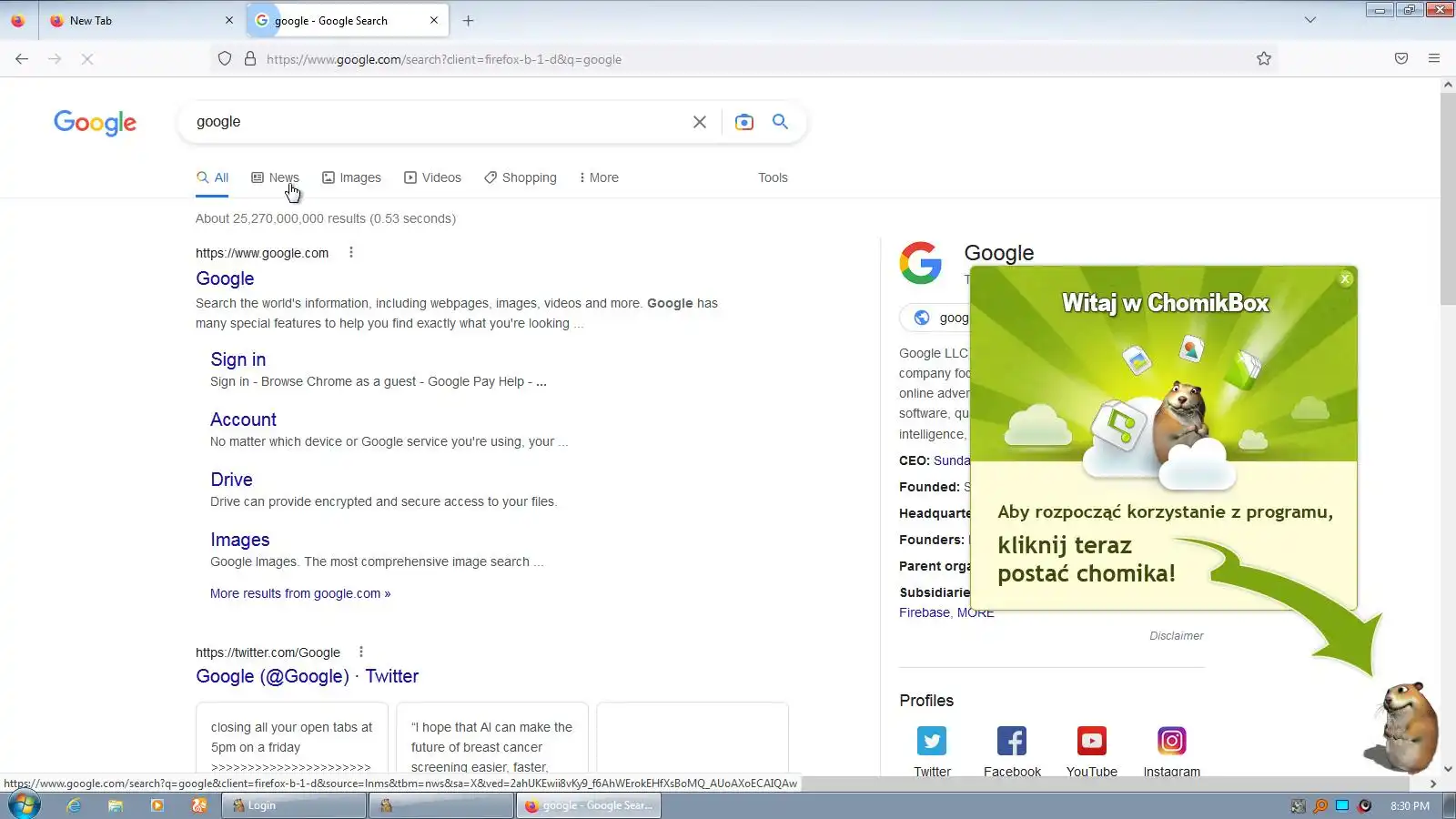Viewport: 1456px width, 819px height.
Task: Switch to the Firefox taskbar window button
Action: (x=589, y=805)
